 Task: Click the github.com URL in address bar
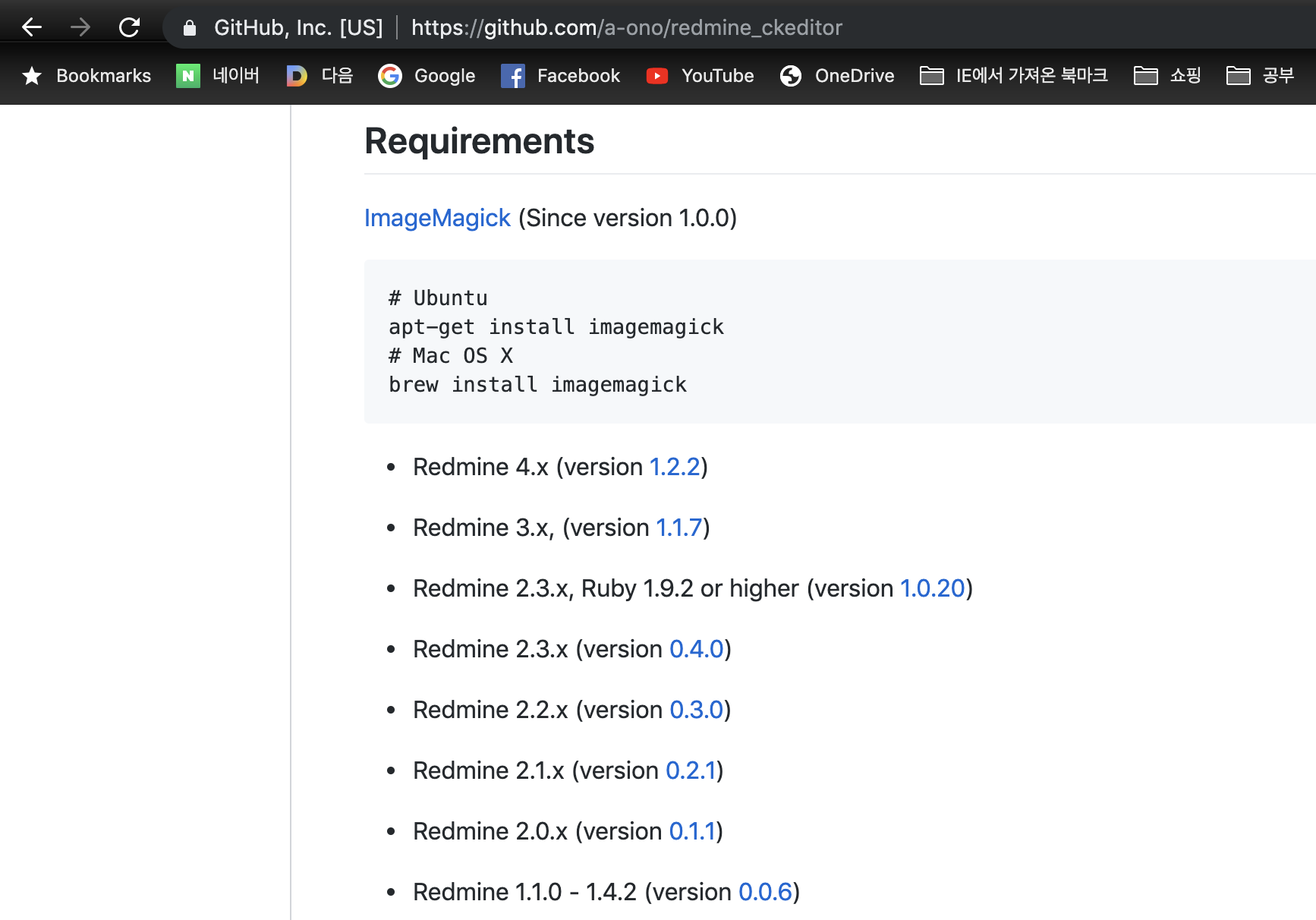(x=627, y=28)
